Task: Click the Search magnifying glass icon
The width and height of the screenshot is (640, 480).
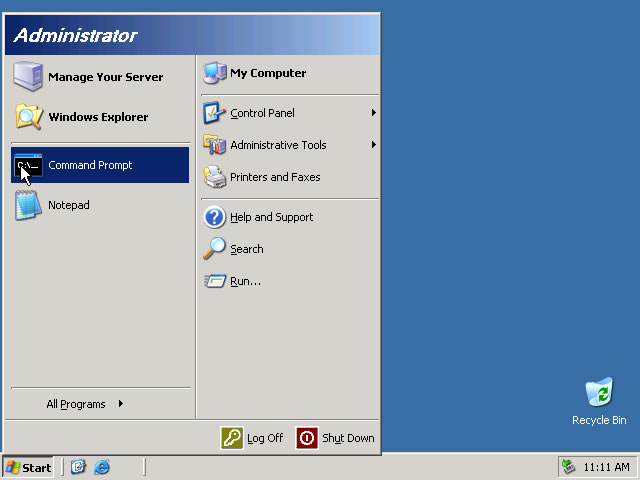Action: [214, 249]
